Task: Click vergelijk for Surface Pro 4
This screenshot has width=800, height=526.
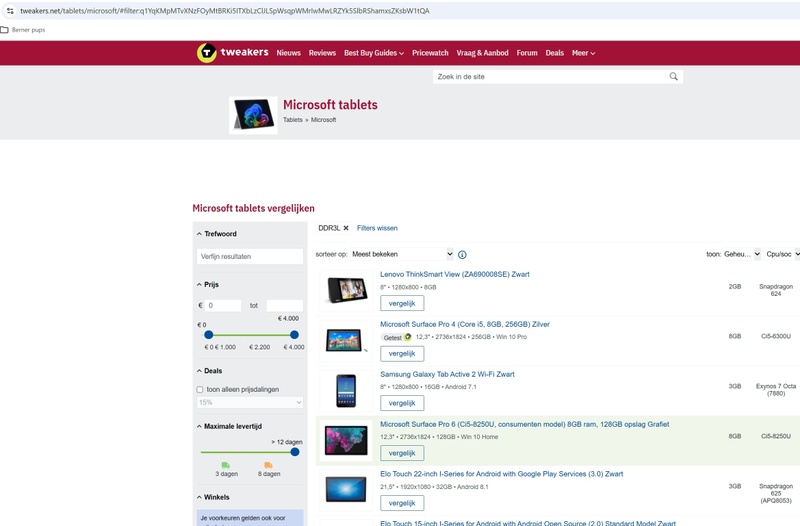Action: click(402, 354)
